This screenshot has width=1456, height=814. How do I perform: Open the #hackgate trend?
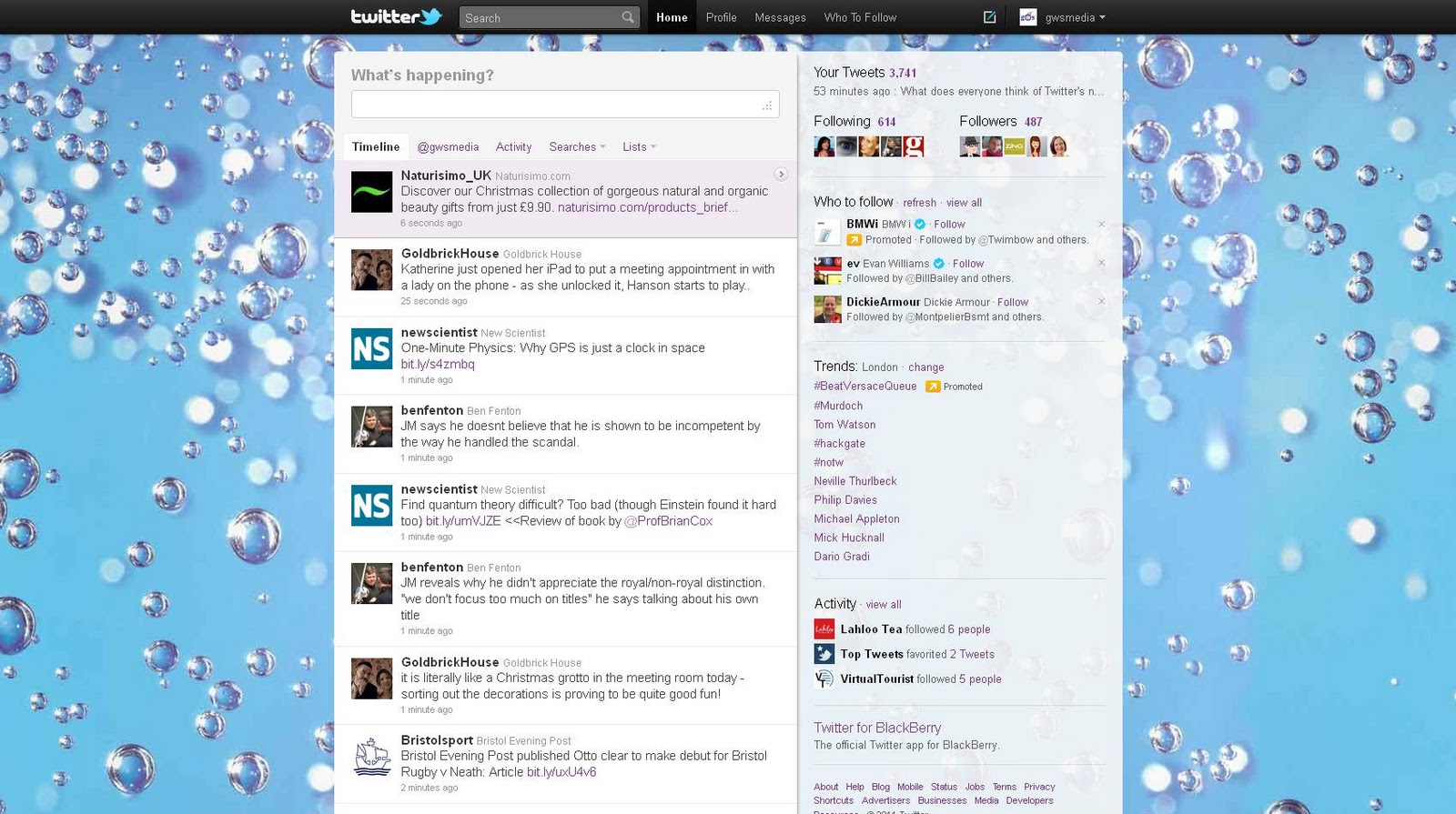click(x=839, y=443)
